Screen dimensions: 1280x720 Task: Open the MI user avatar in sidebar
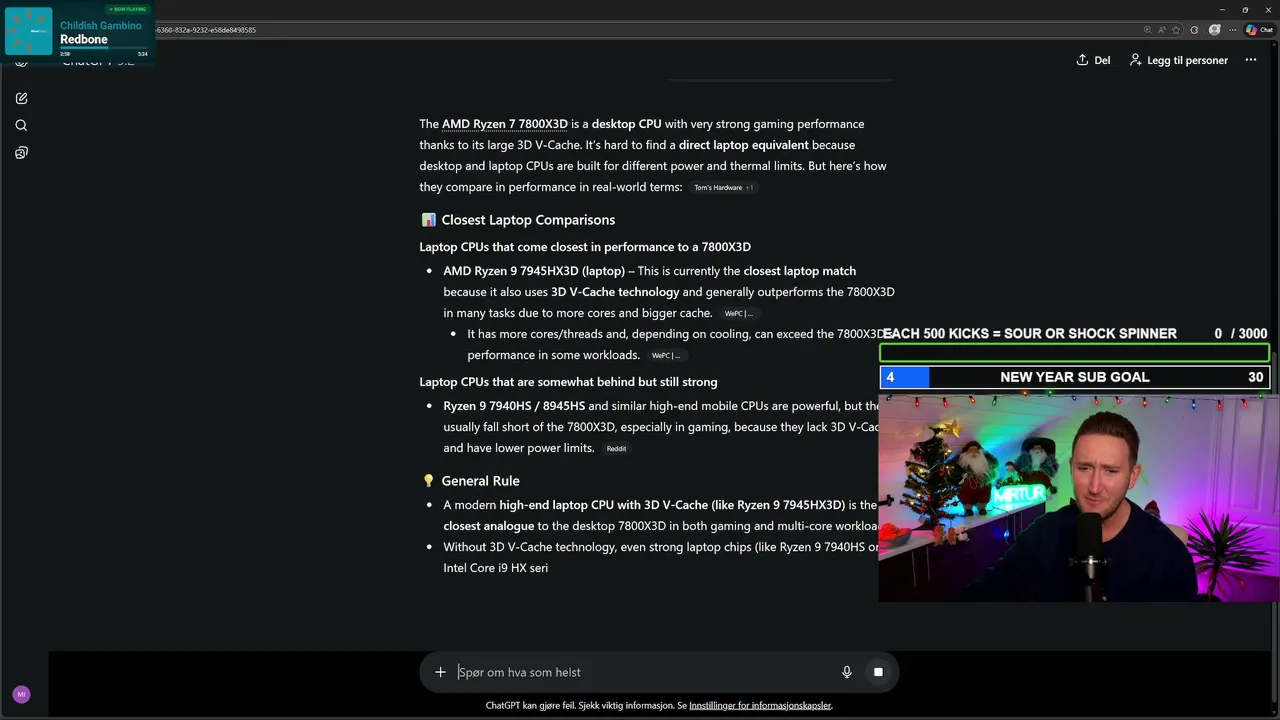click(21, 694)
